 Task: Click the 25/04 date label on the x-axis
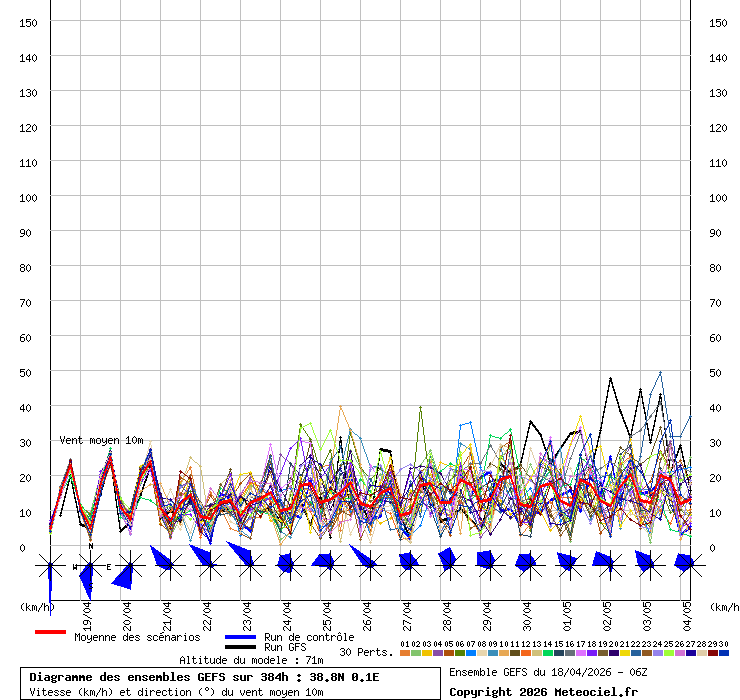[327, 612]
